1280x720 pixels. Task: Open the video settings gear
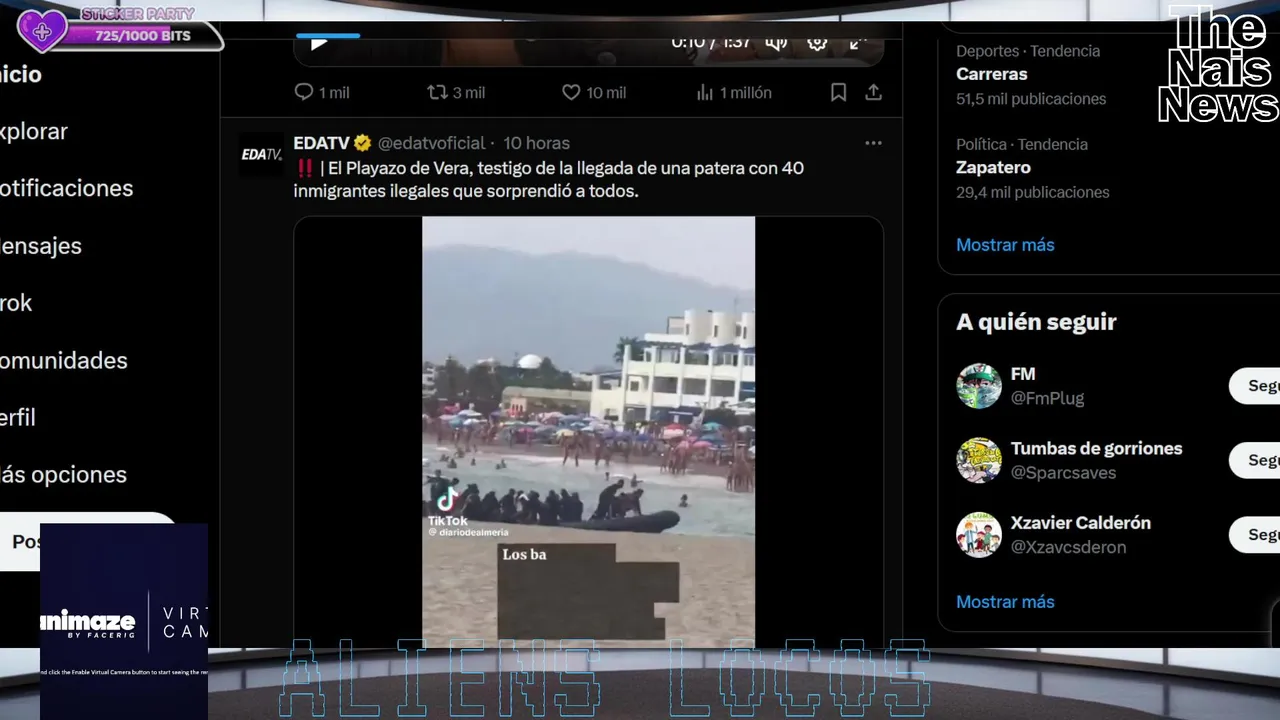(817, 43)
